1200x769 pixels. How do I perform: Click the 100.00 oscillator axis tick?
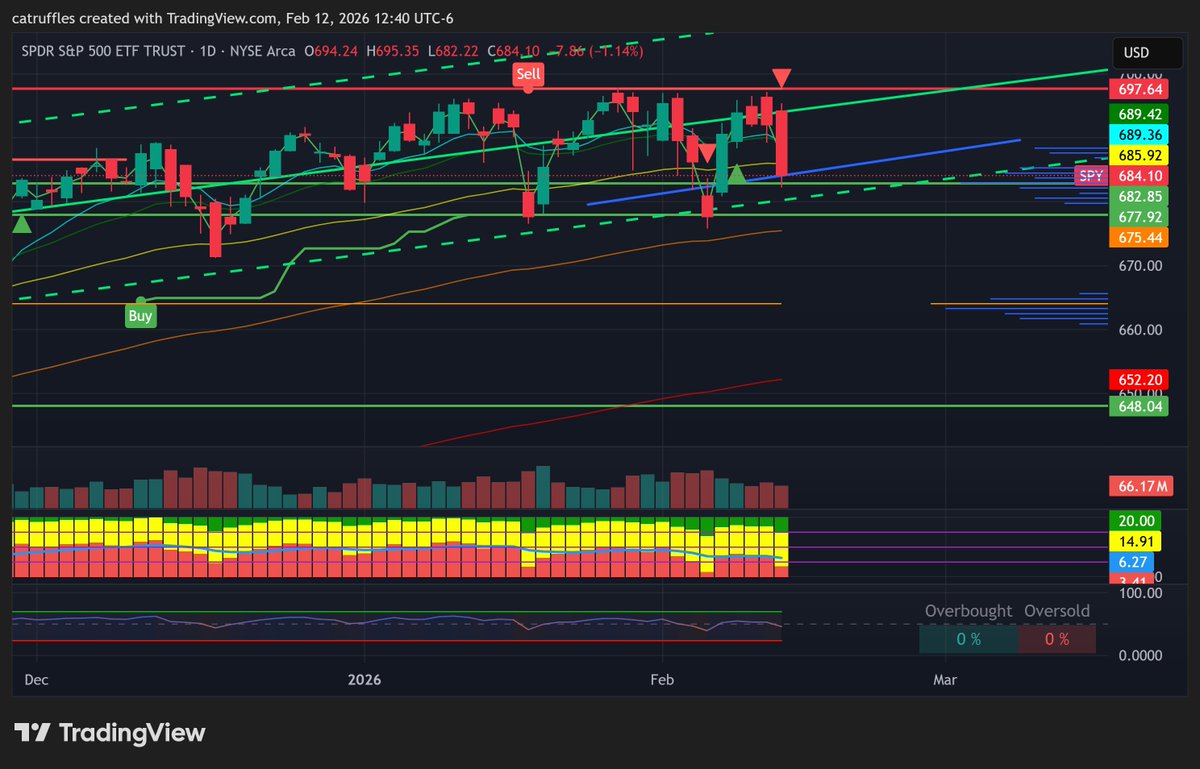click(1140, 592)
